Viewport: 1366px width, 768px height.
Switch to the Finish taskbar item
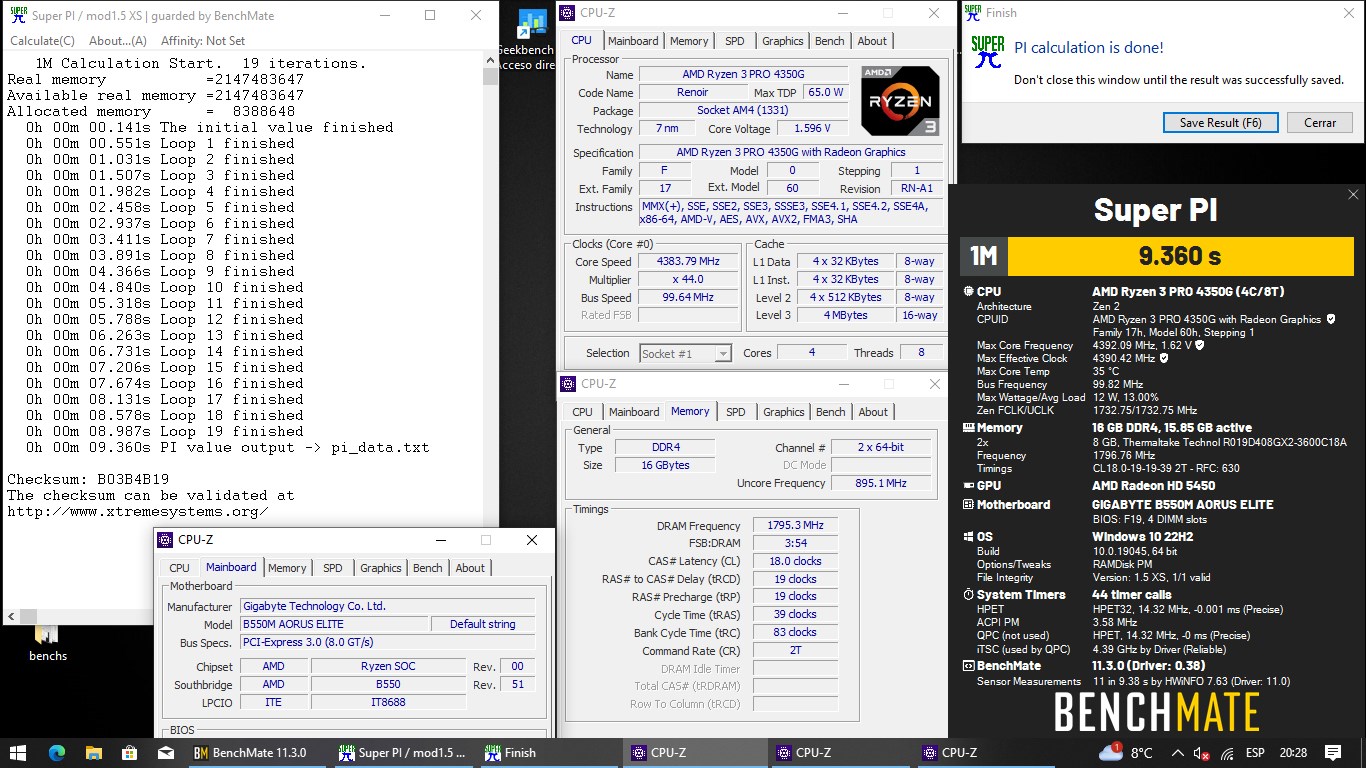tap(549, 753)
